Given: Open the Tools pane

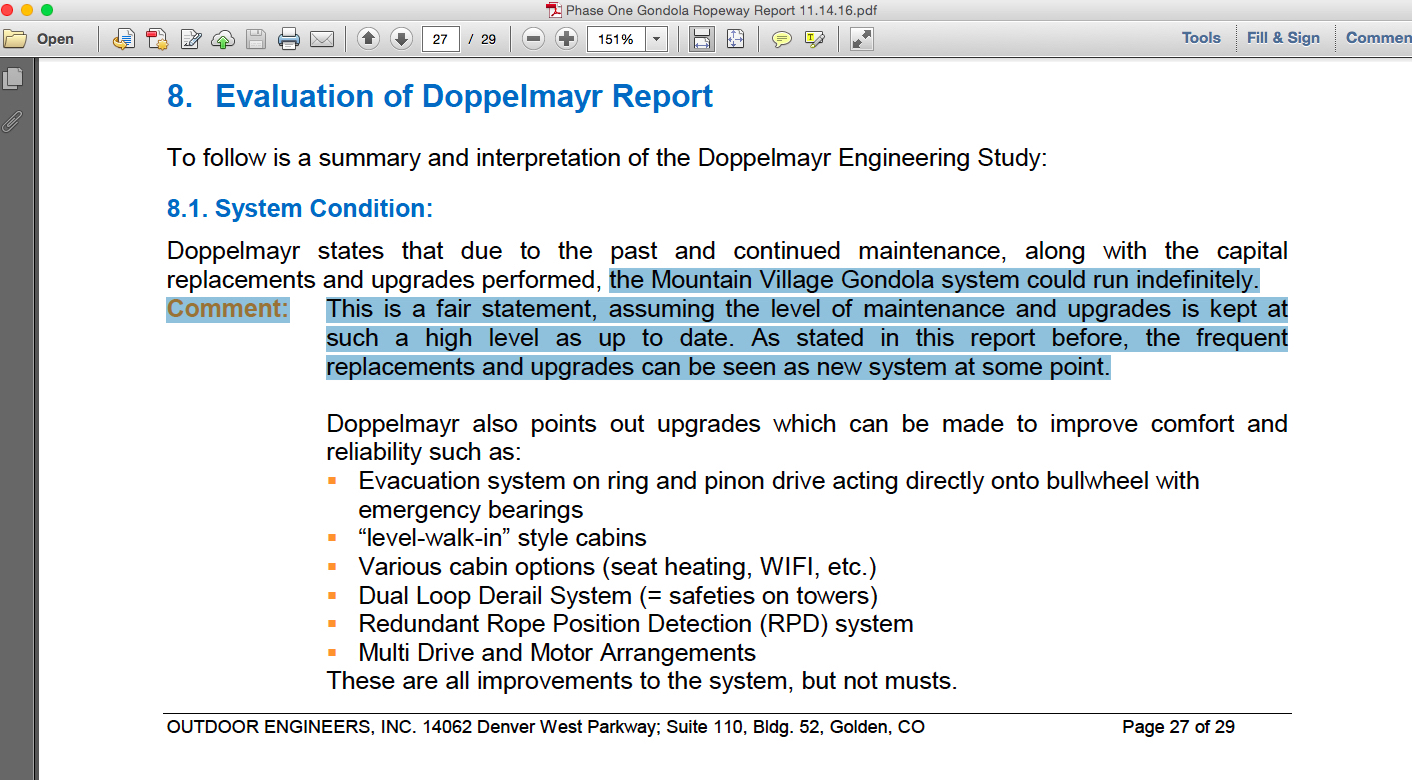Looking at the screenshot, I should click(x=1200, y=38).
